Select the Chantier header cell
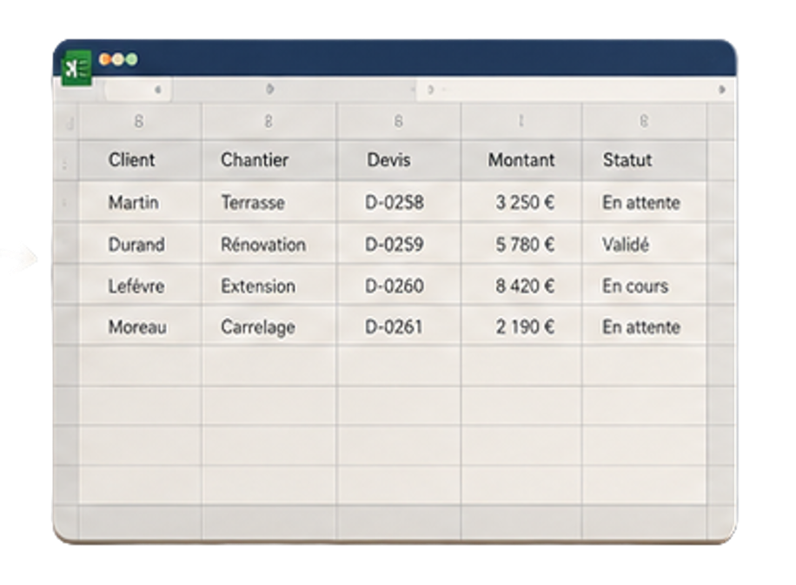Viewport: 796px width, 585px height. tap(269, 160)
